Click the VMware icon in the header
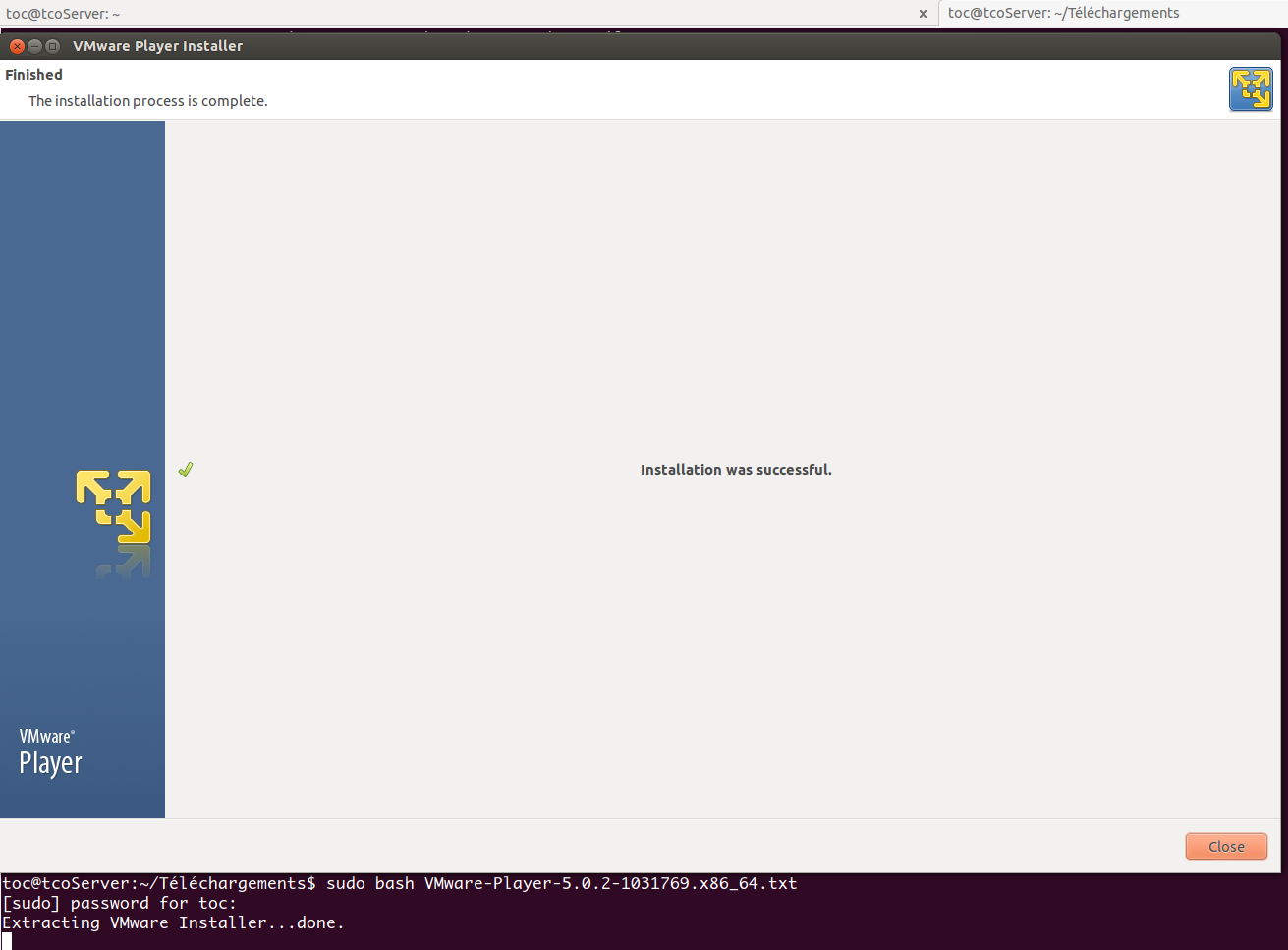Image resolution: width=1288 pixels, height=950 pixels. coord(1250,89)
